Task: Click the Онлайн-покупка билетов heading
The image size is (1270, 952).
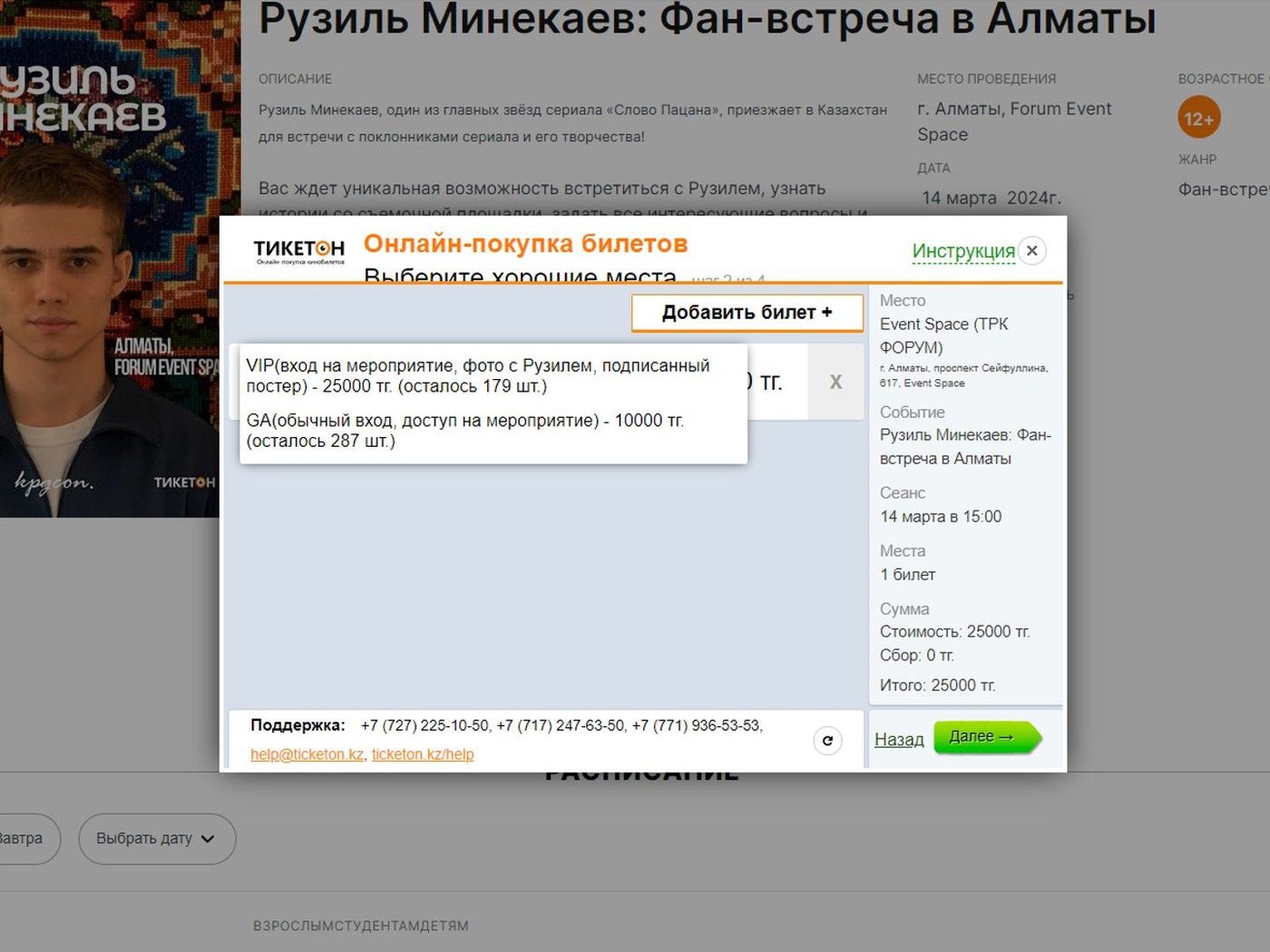Action: (526, 244)
